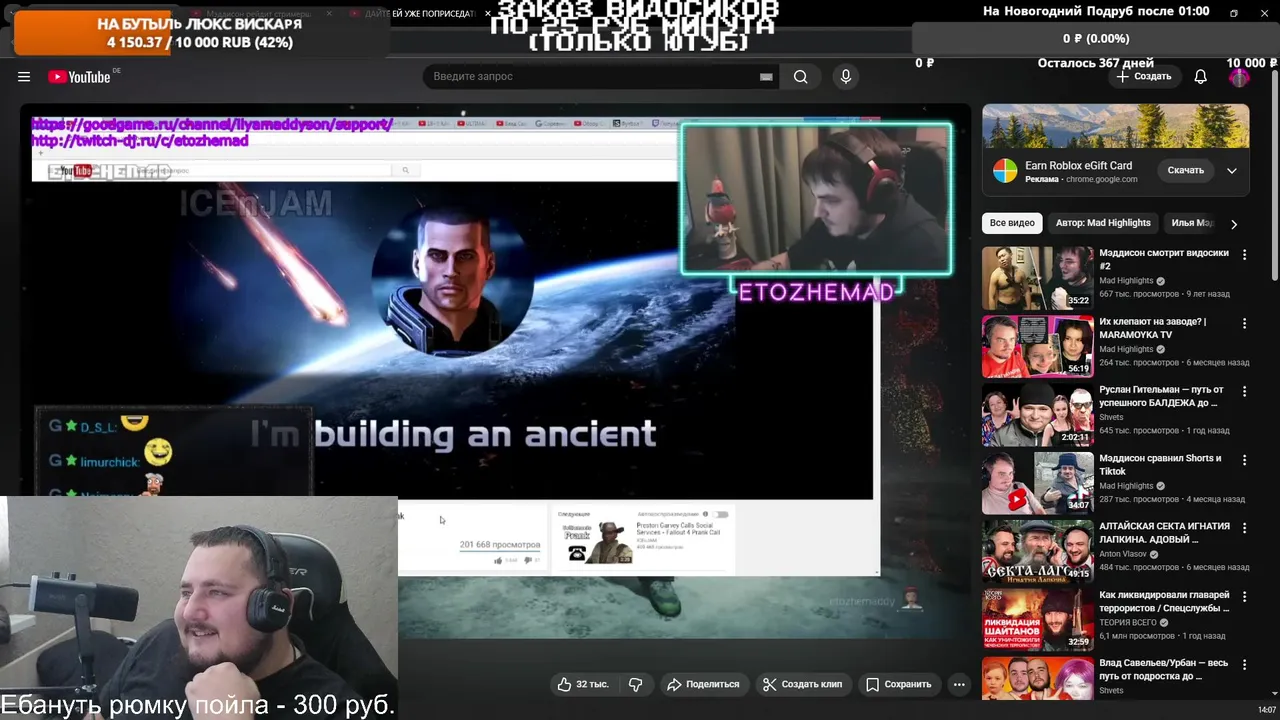Open thumbnail of 'Как ликвидировали главарей' video
Screen dimensions: 1280x720
point(1037,619)
